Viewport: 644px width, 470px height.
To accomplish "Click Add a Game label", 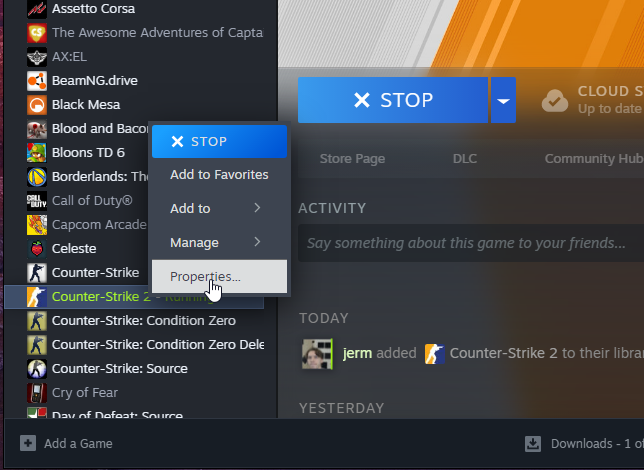I will [x=78, y=444].
